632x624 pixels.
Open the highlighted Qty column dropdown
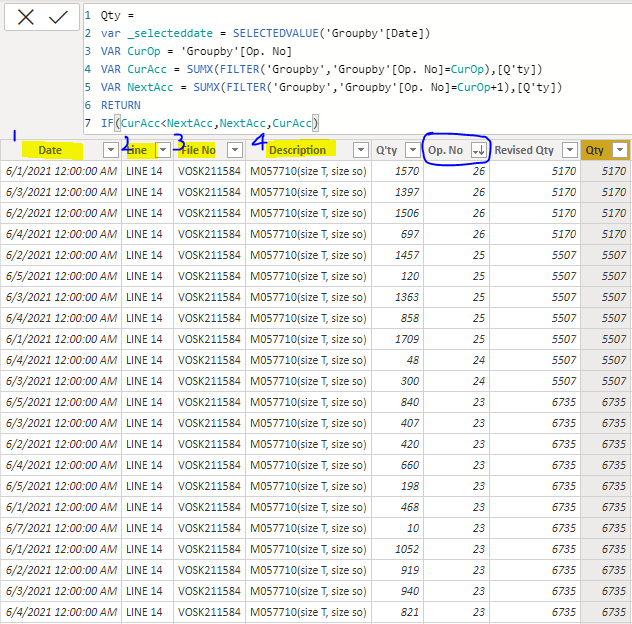pyautogui.click(x=620, y=150)
